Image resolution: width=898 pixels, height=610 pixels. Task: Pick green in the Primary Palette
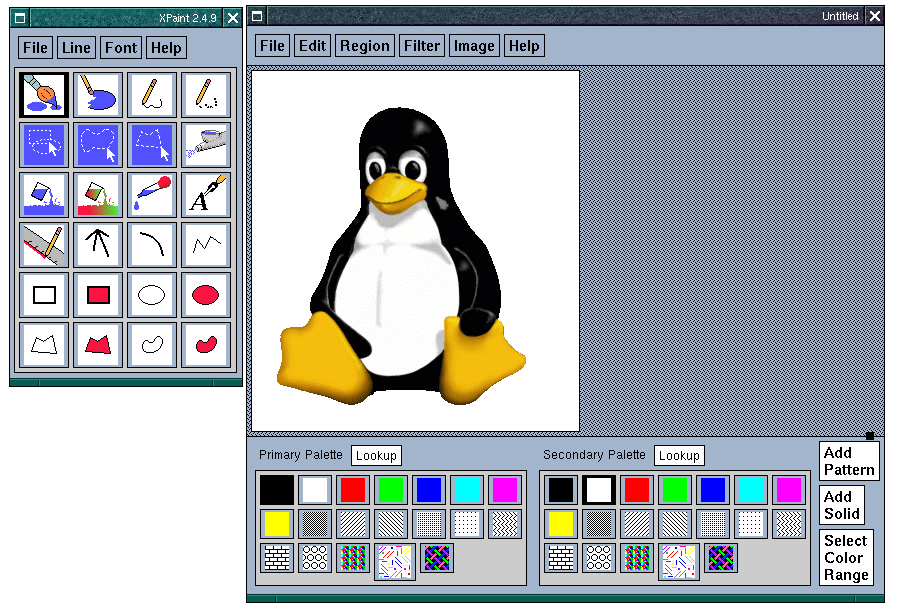pyautogui.click(x=391, y=490)
